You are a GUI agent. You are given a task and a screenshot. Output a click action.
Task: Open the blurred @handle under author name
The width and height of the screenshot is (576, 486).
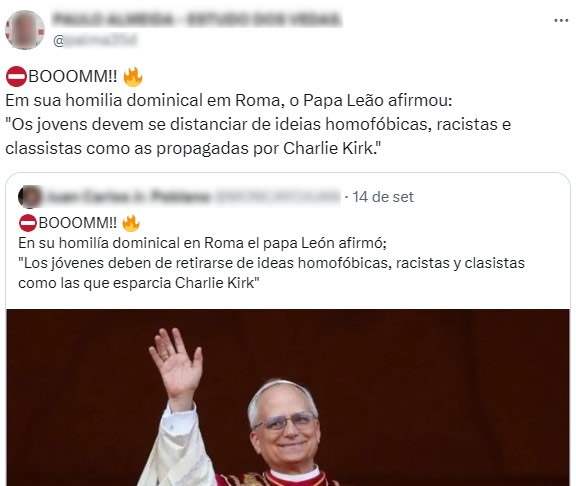coord(95,40)
